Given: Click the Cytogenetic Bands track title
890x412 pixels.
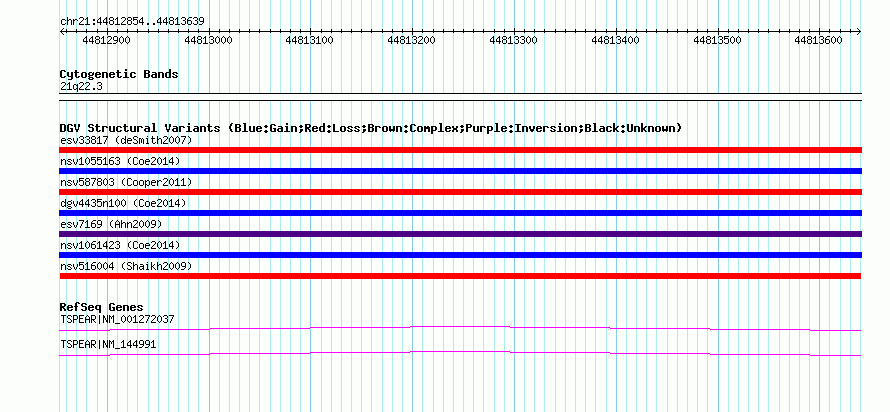Looking at the screenshot, I should point(119,74).
